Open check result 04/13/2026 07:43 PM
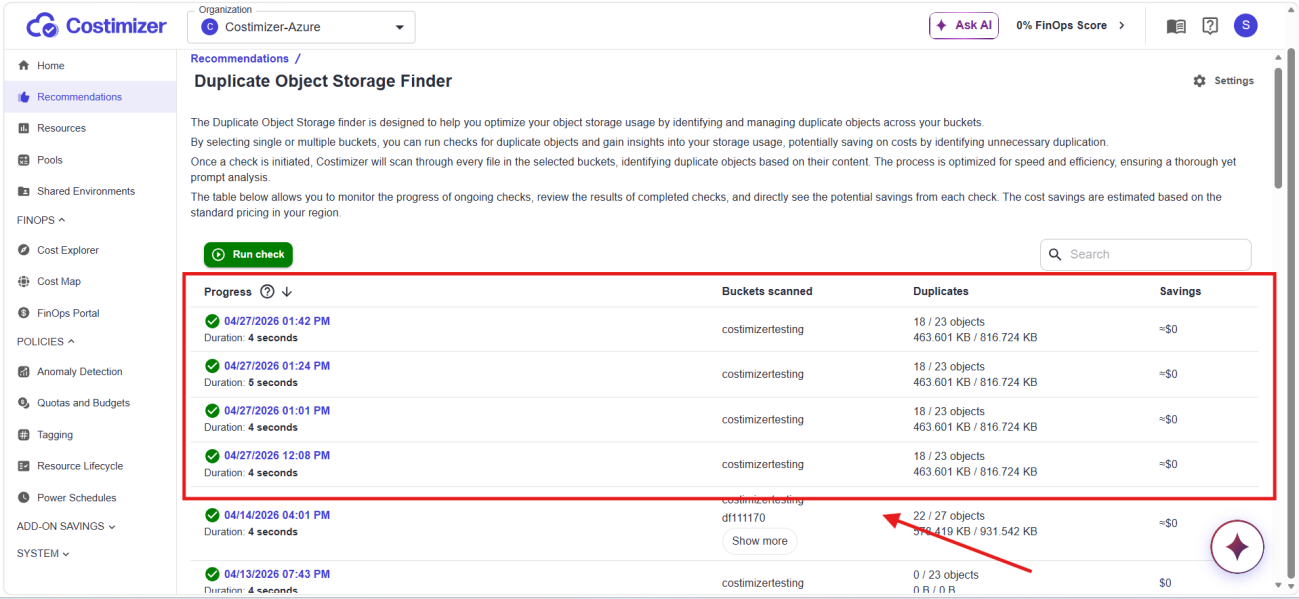The image size is (1299, 599). 277,575
